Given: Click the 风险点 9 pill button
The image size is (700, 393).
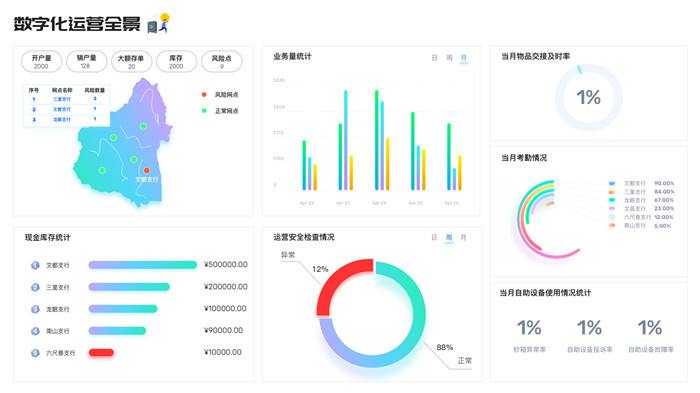Looking at the screenshot, I should tap(222, 62).
